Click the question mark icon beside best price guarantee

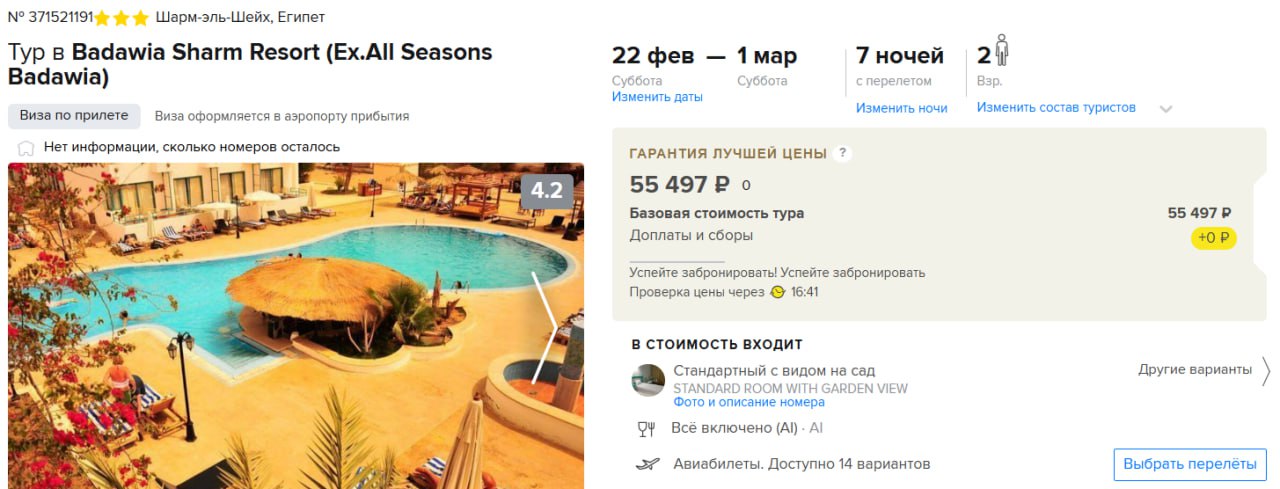843,153
